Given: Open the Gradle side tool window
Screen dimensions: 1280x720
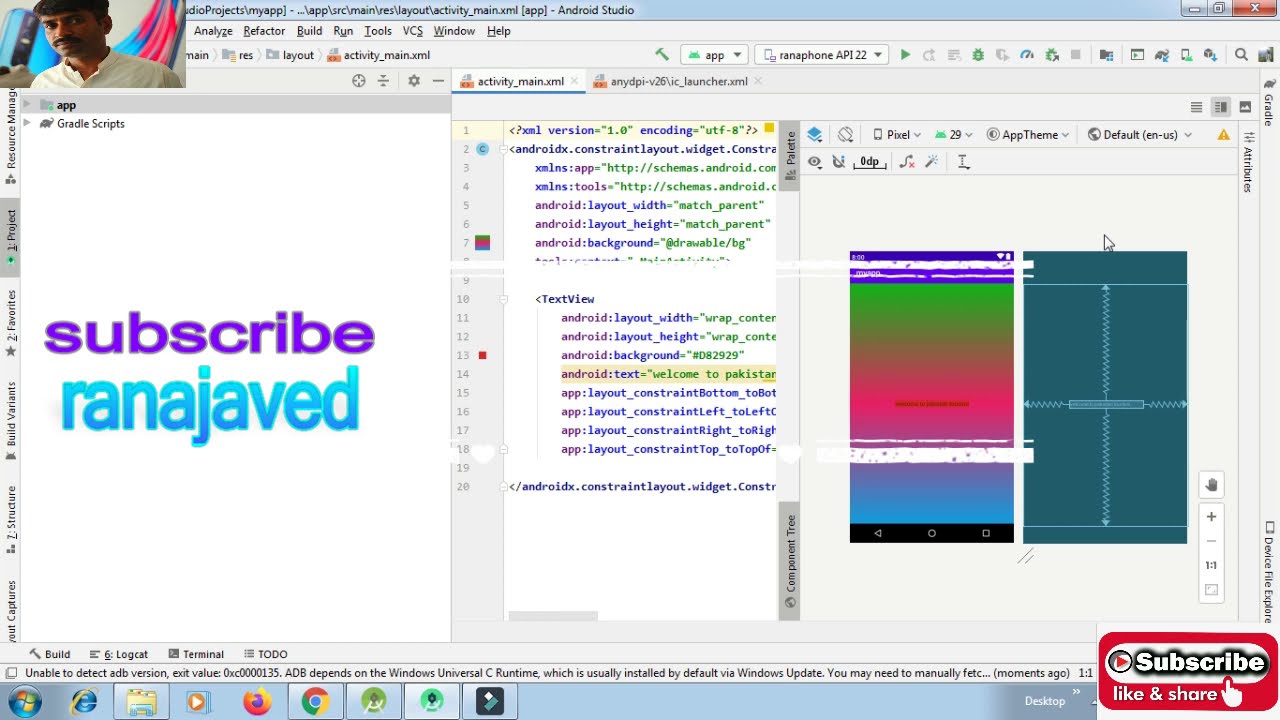Looking at the screenshot, I should pos(1269,100).
